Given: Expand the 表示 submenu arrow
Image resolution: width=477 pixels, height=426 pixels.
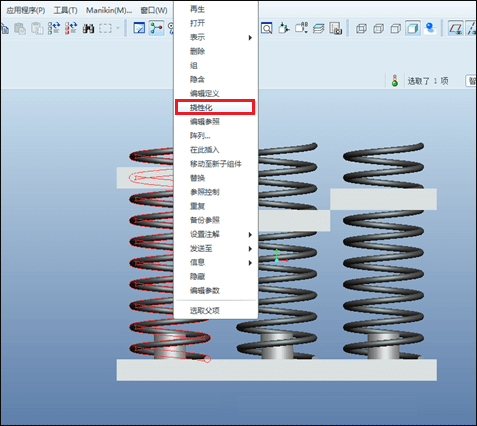Looking at the screenshot, I should point(250,38).
